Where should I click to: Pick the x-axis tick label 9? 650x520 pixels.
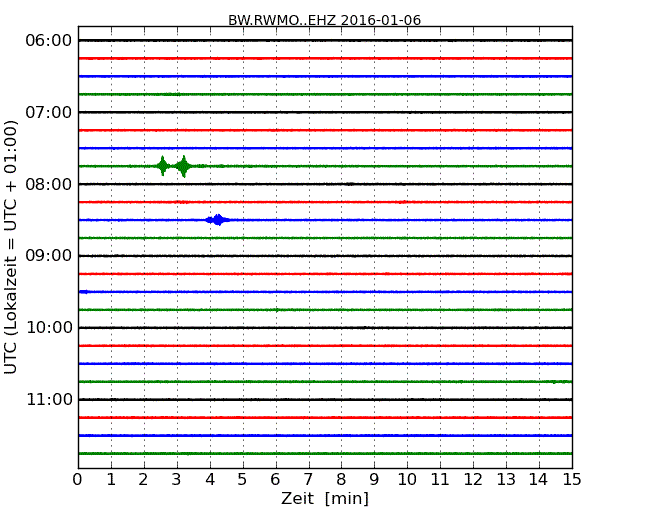pyautogui.click(x=374, y=479)
